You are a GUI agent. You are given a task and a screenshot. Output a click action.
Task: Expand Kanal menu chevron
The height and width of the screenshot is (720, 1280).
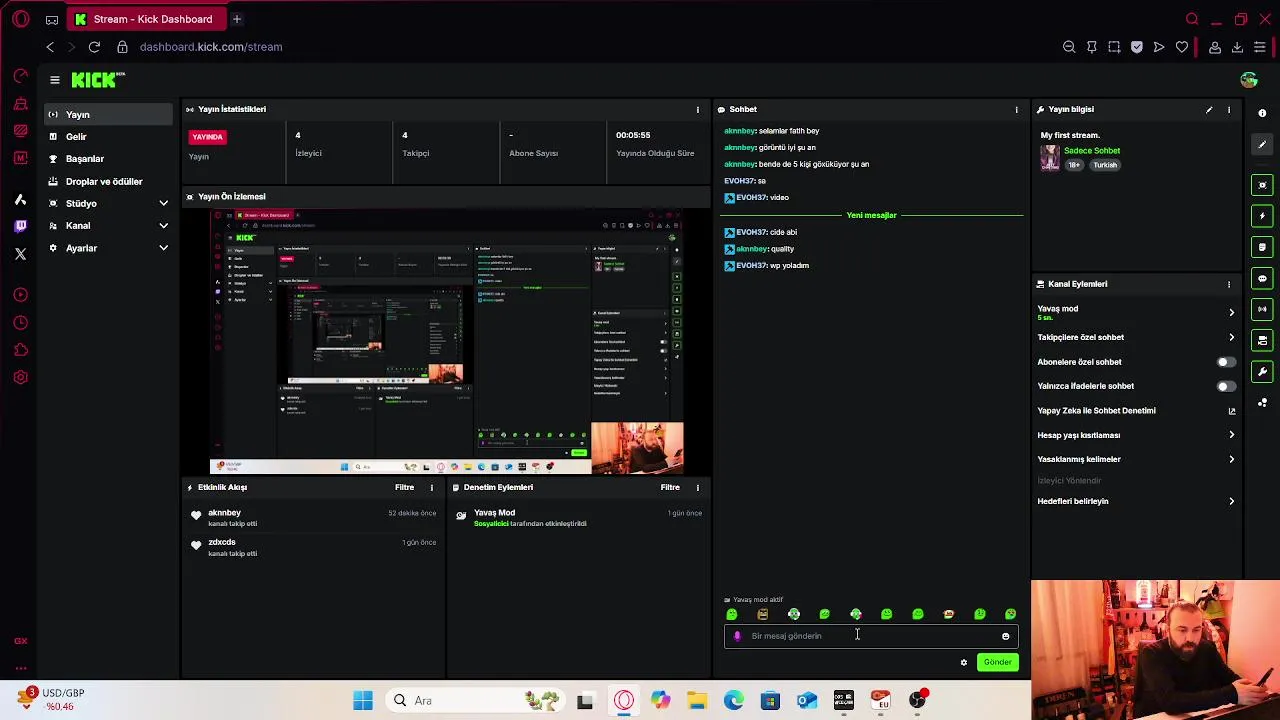click(x=164, y=226)
